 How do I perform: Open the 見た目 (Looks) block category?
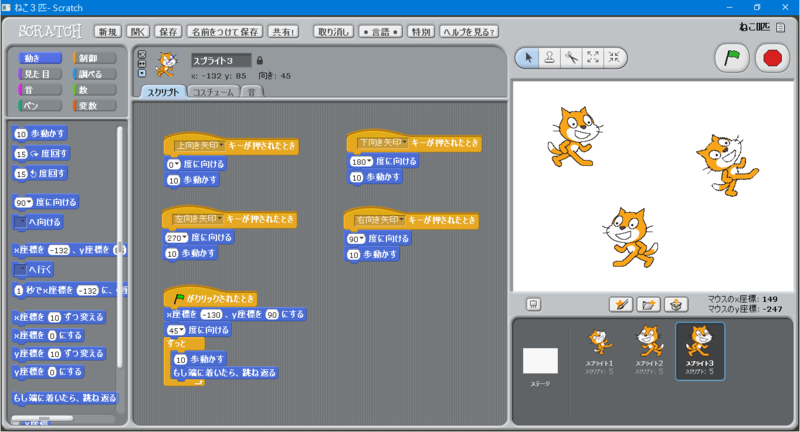tap(40, 74)
